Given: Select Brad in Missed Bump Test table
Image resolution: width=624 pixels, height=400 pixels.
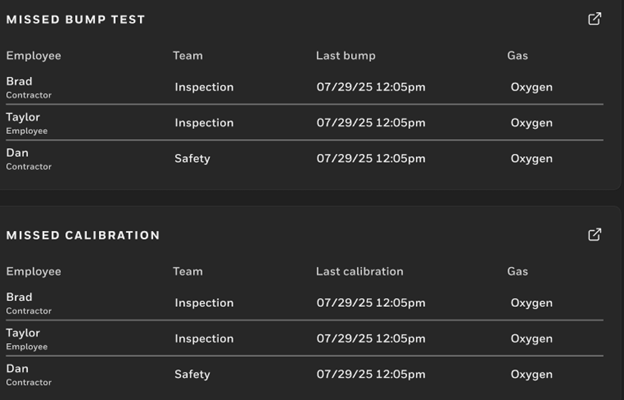Looking at the screenshot, I should pyautogui.click(x=19, y=81).
